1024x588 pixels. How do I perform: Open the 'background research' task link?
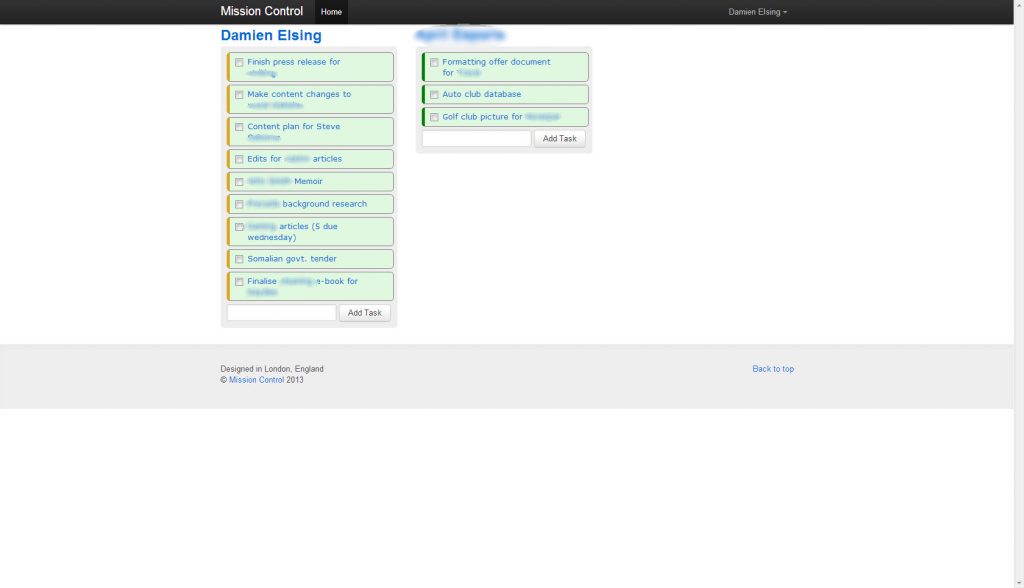(x=324, y=204)
